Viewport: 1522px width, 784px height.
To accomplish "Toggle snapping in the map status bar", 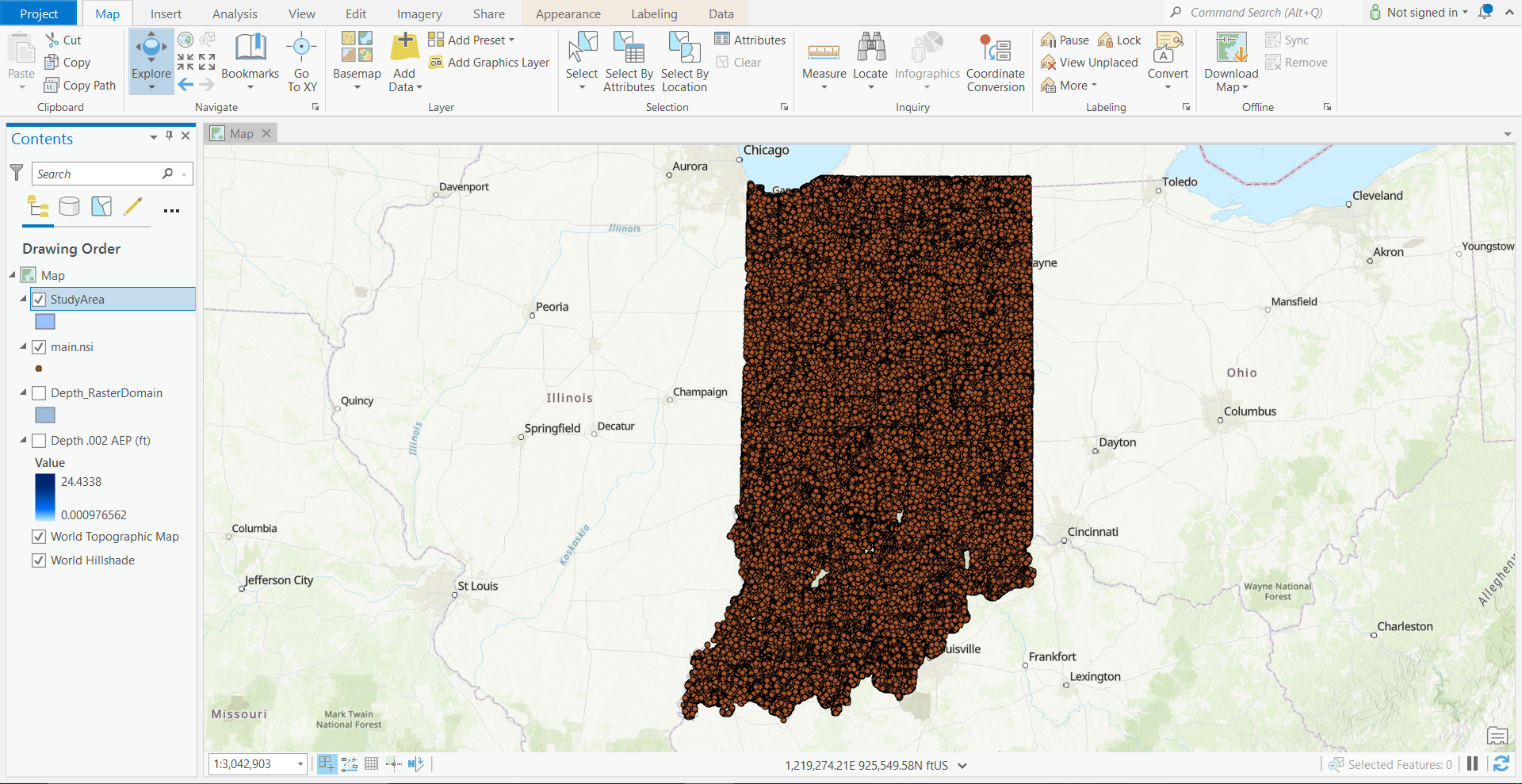I will [327, 764].
